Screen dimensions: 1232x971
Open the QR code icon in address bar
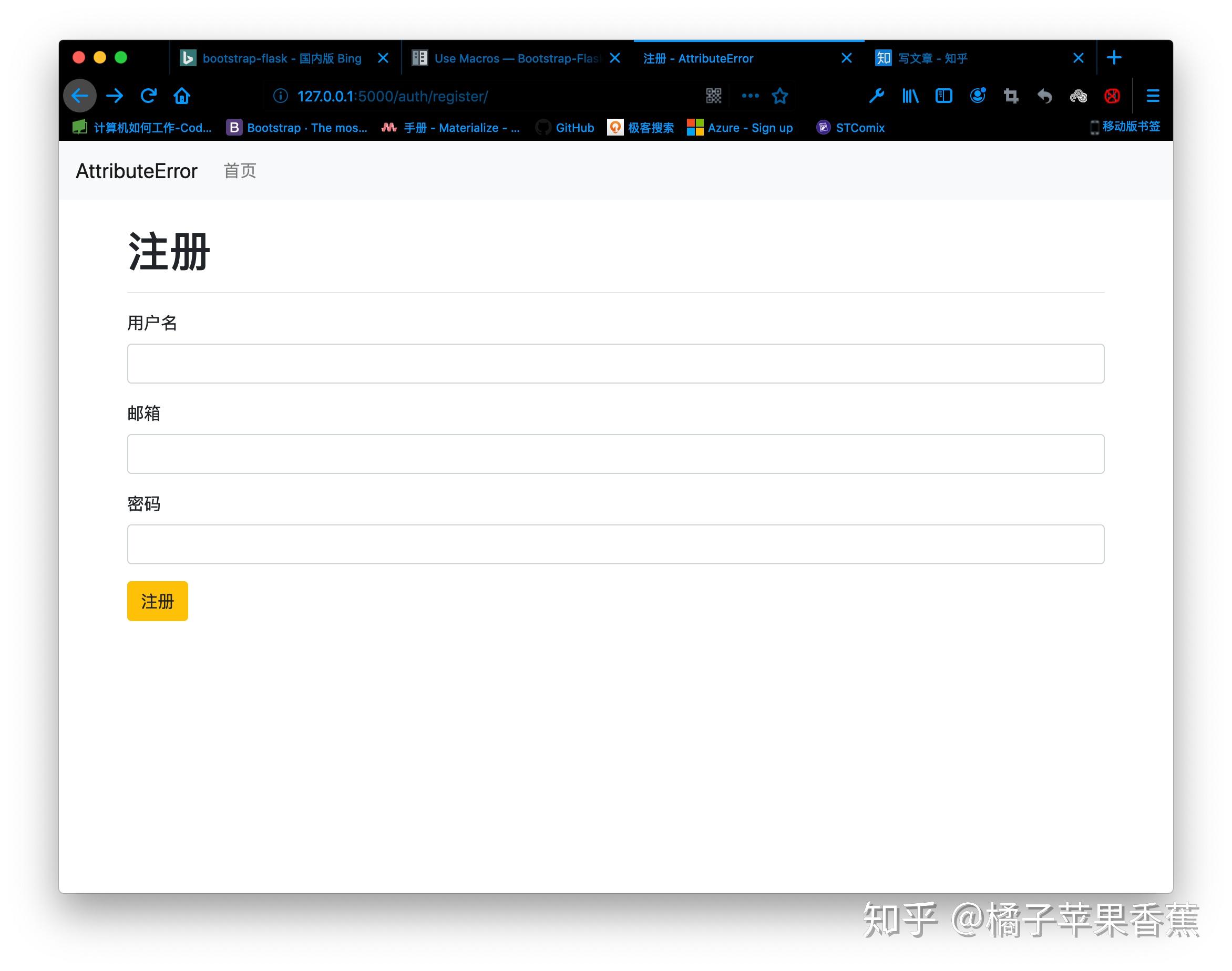pyautogui.click(x=714, y=96)
